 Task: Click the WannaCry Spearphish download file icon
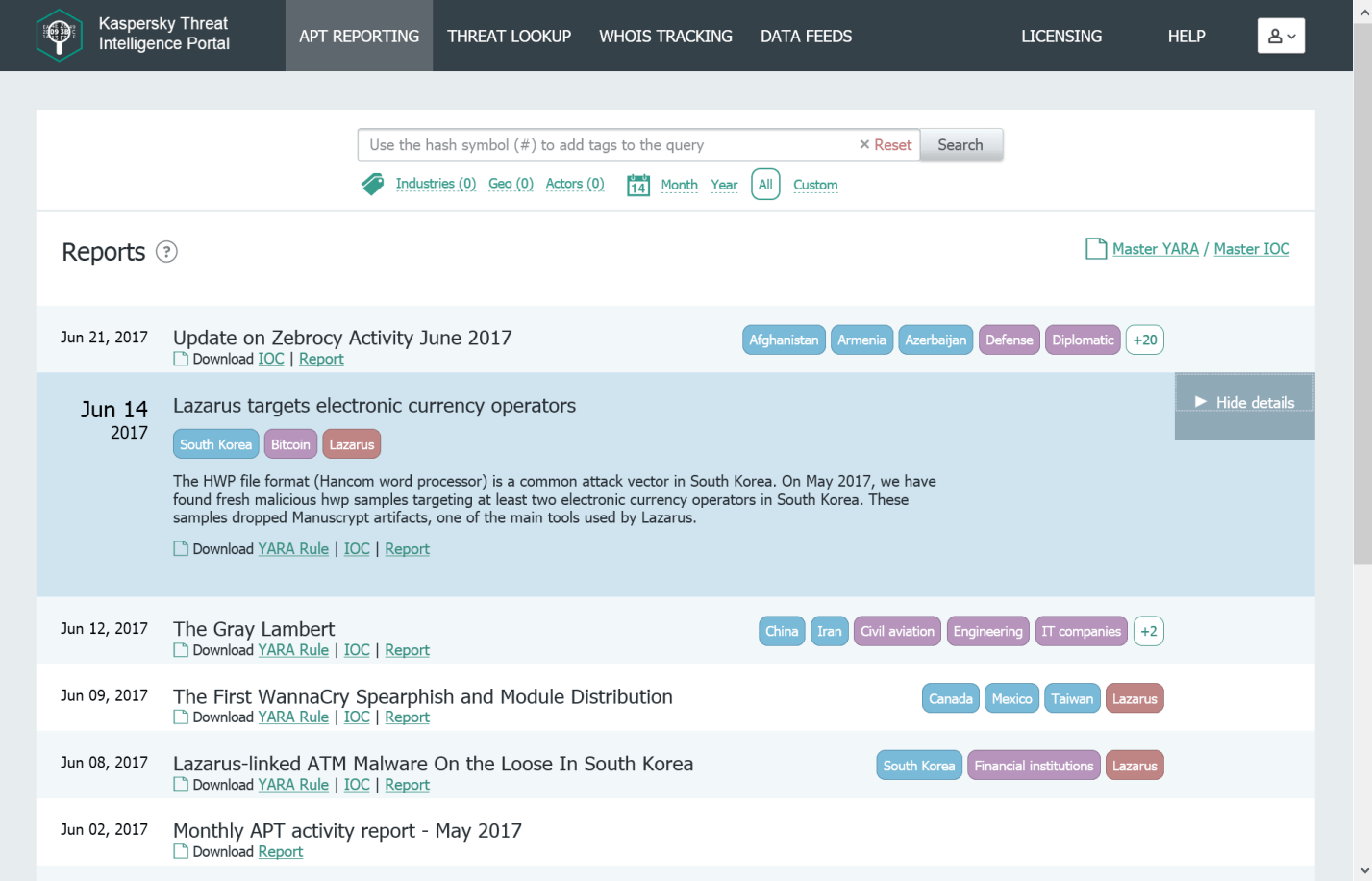181,717
